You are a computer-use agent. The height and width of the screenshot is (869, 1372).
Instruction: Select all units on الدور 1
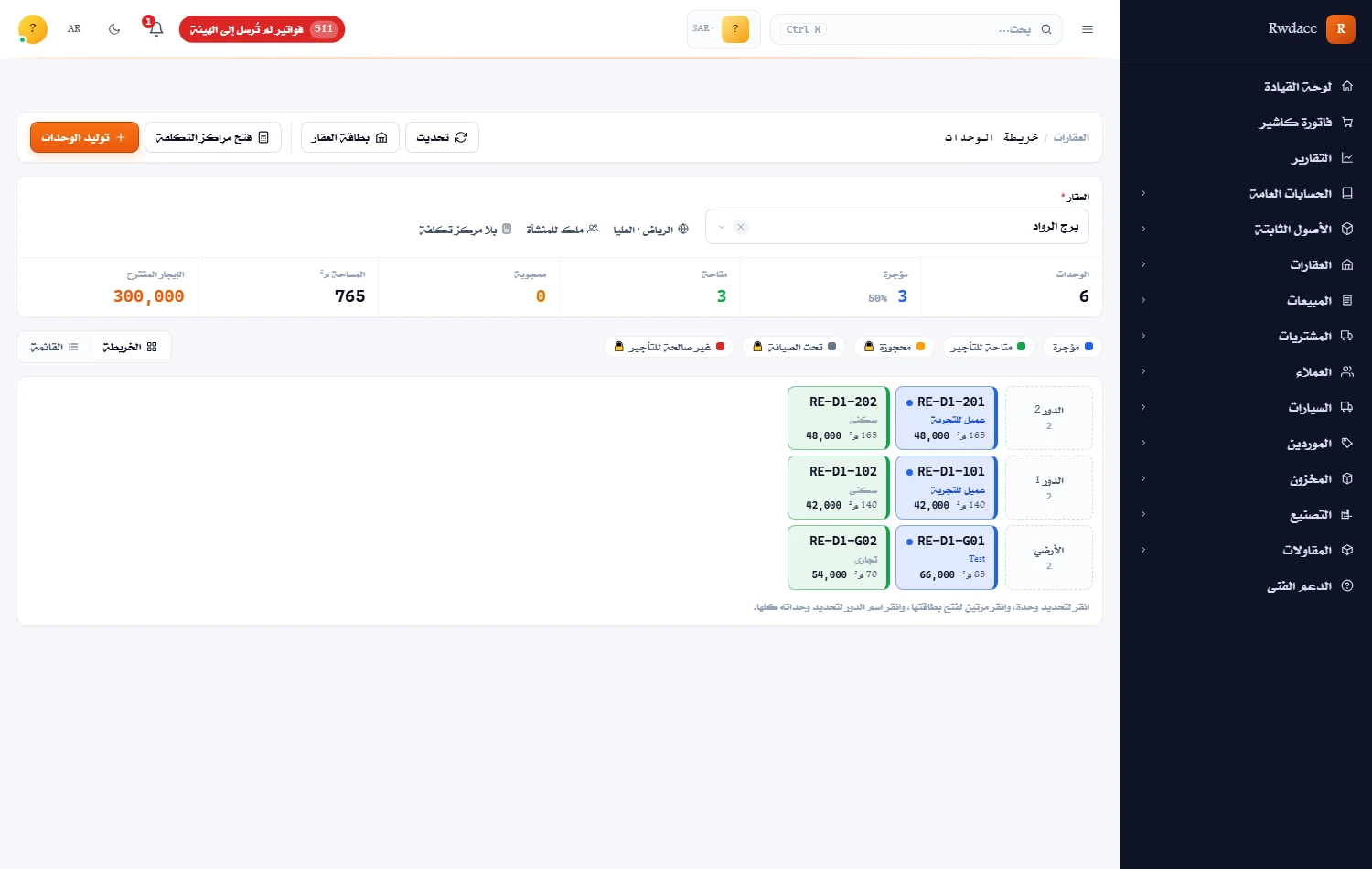point(1049,488)
